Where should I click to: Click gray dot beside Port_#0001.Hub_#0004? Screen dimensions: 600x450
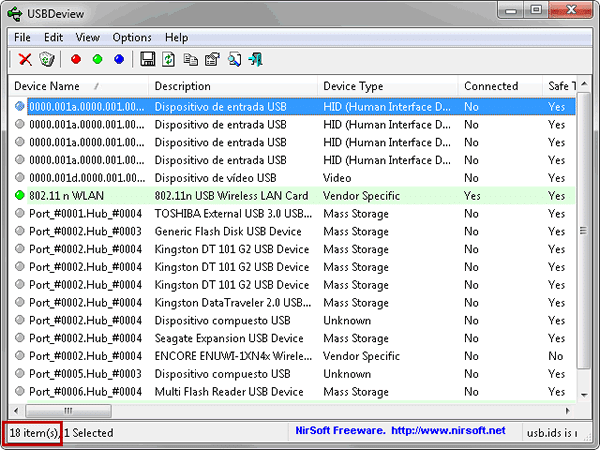(x=20, y=213)
